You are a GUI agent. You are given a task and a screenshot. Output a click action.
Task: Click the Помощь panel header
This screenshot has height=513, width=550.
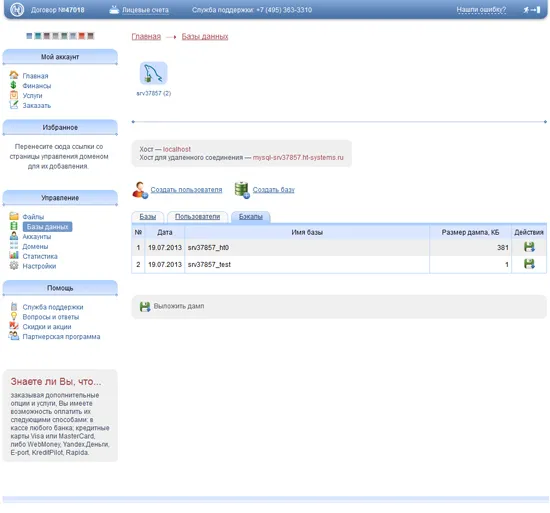(60, 288)
